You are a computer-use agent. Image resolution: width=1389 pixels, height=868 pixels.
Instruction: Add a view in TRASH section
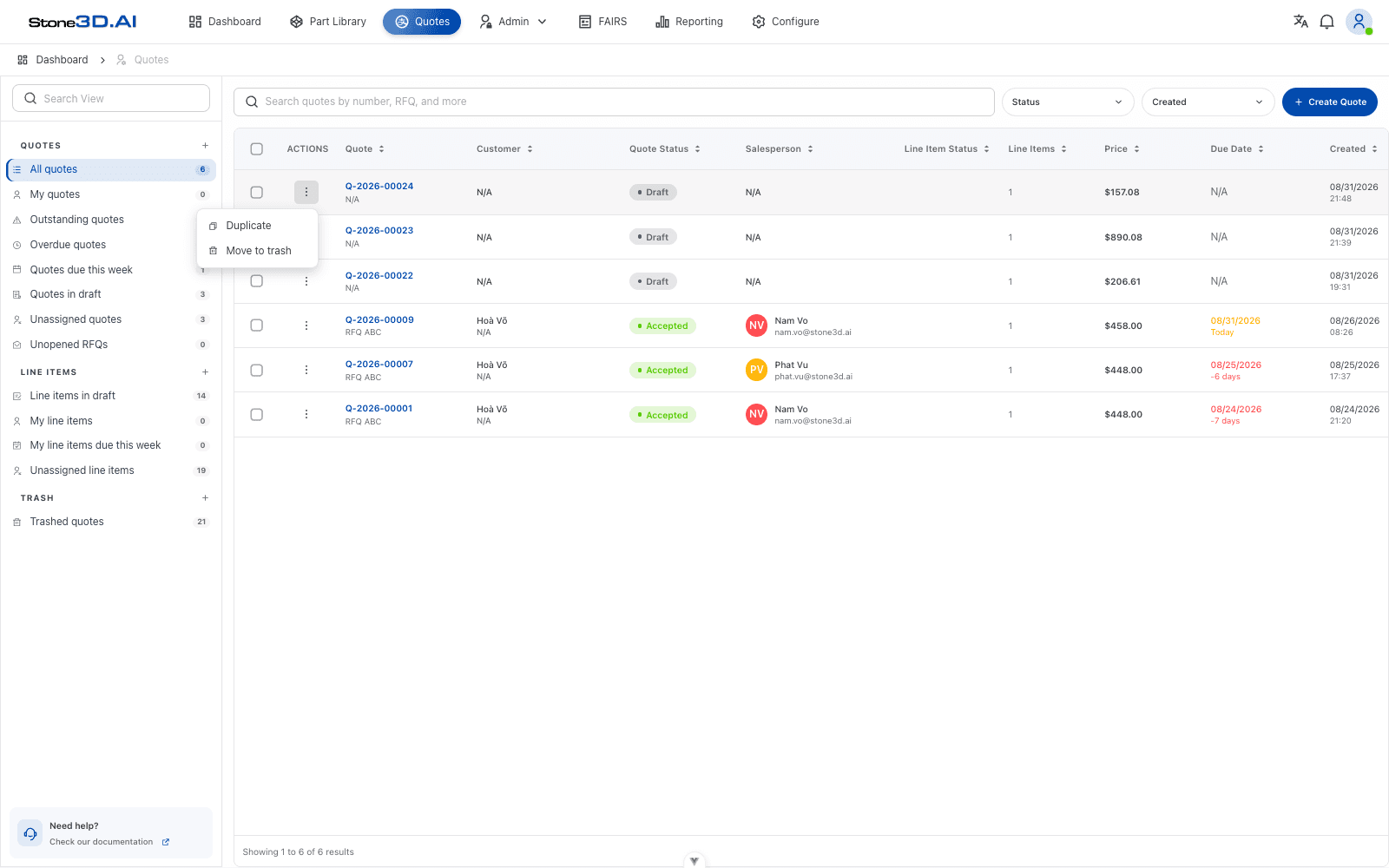point(205,498)
